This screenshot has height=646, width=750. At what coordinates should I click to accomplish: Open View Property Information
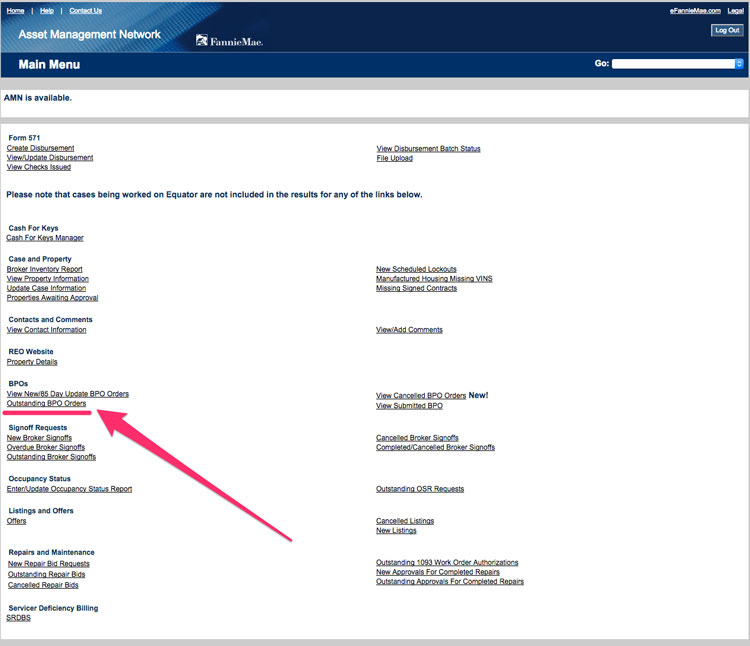coord(47,279)
